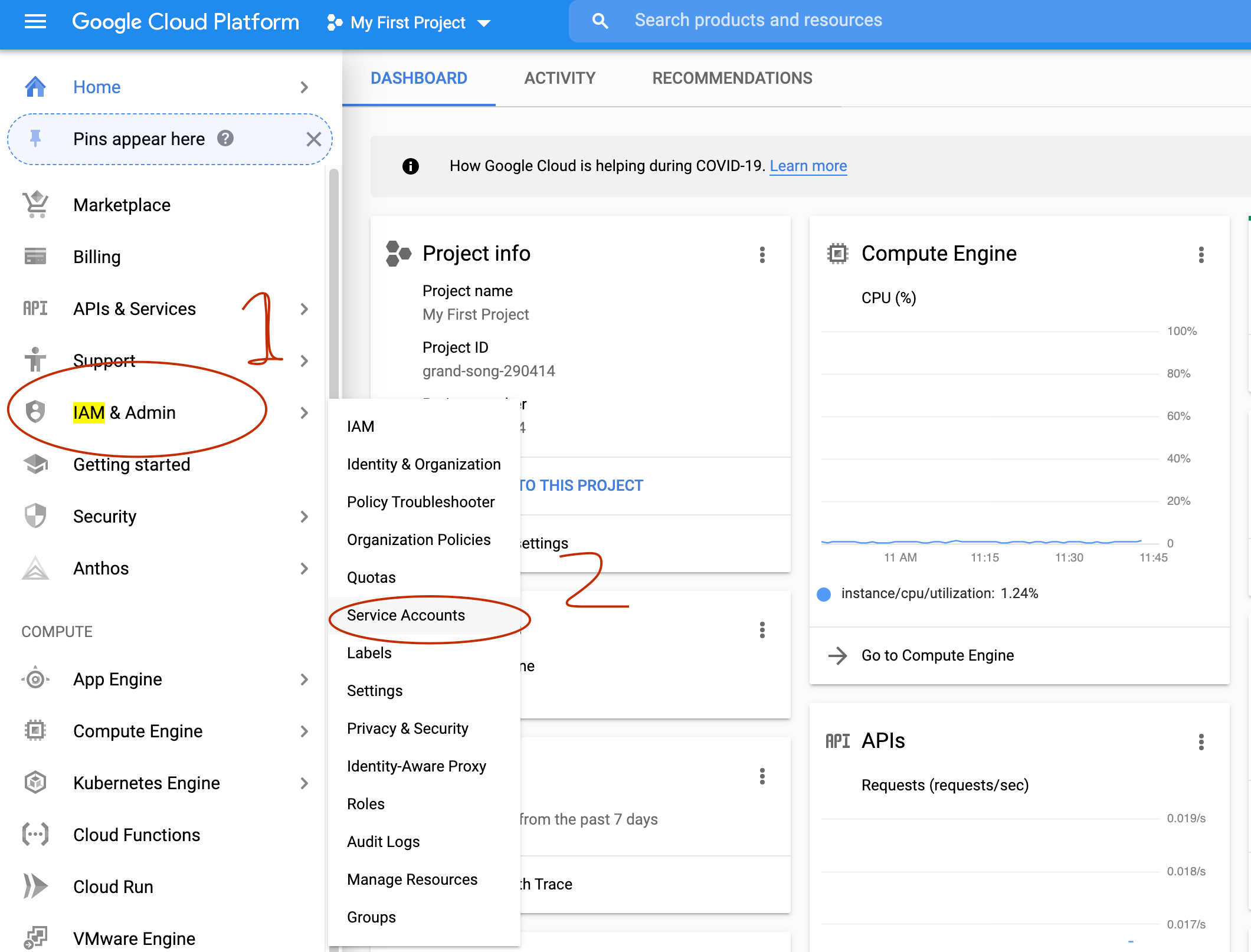The height and width of the screenshot is (952, 1251).
Task: Open Project info three-dot menu
Action: click(762, 255)
